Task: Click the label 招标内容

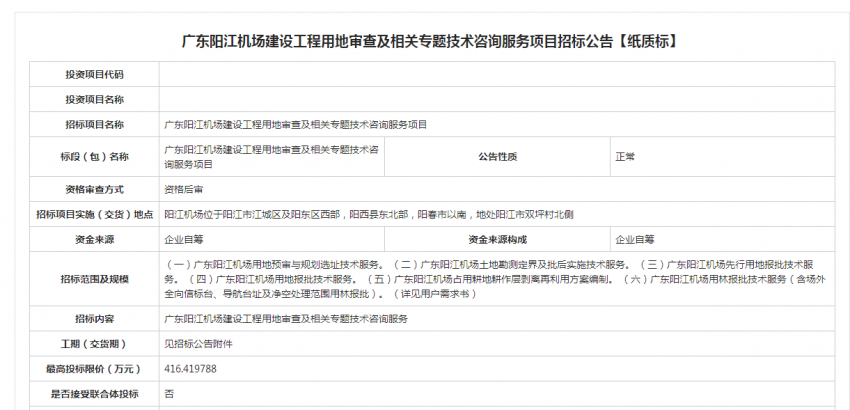Action: [94, 319]
